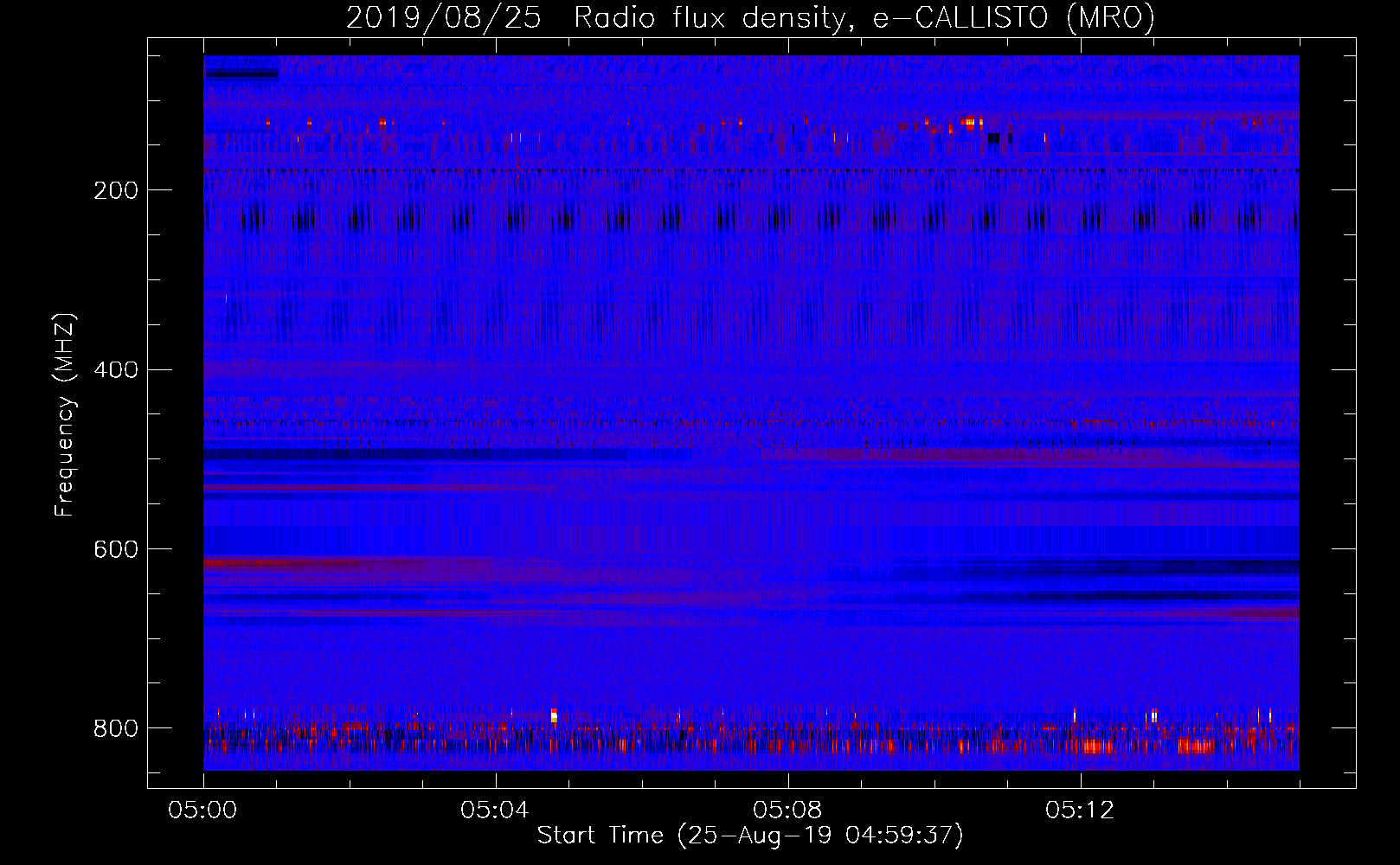
Task: Click the 400 MHz frequency tick label
Action: (116, 370)
